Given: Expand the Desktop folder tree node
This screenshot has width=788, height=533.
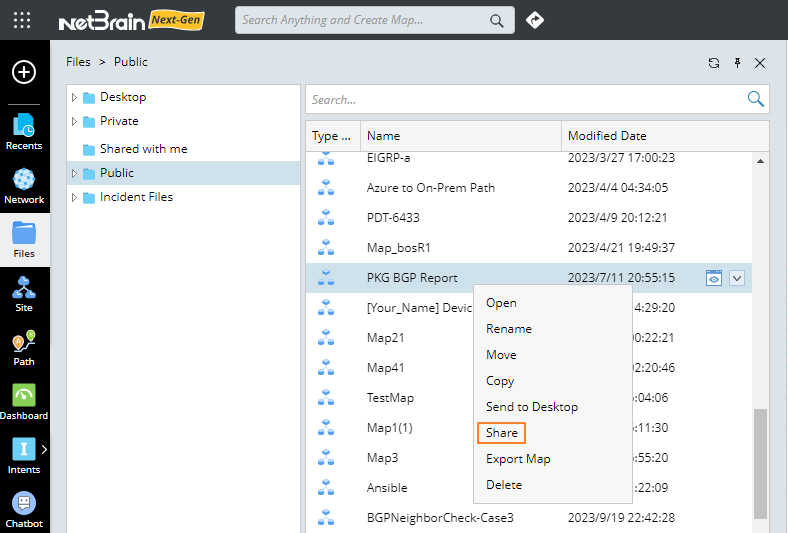Looking at the screenshot, I should 74,97.
